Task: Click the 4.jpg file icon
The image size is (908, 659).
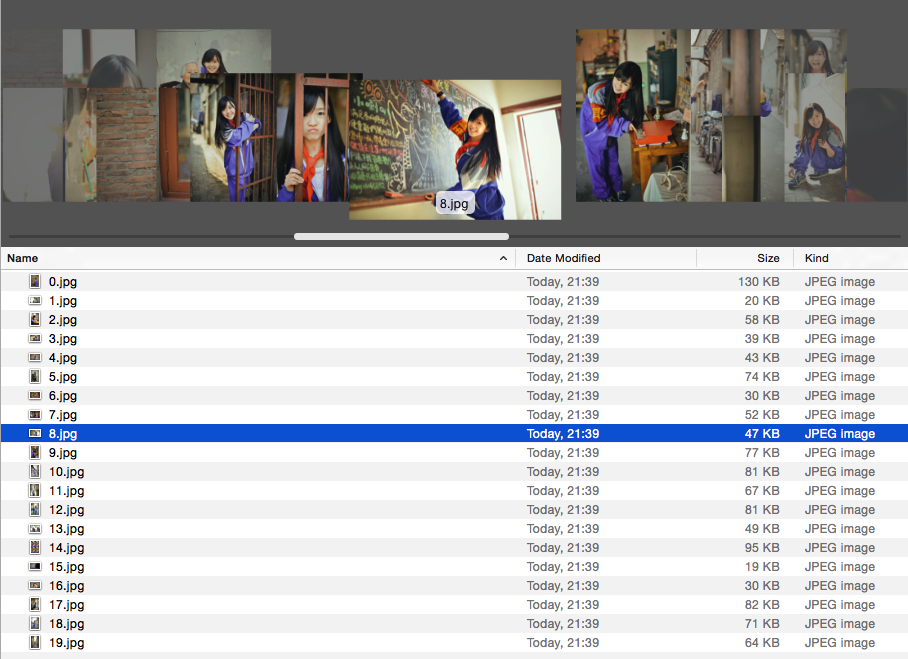Action: coord(35,357)
